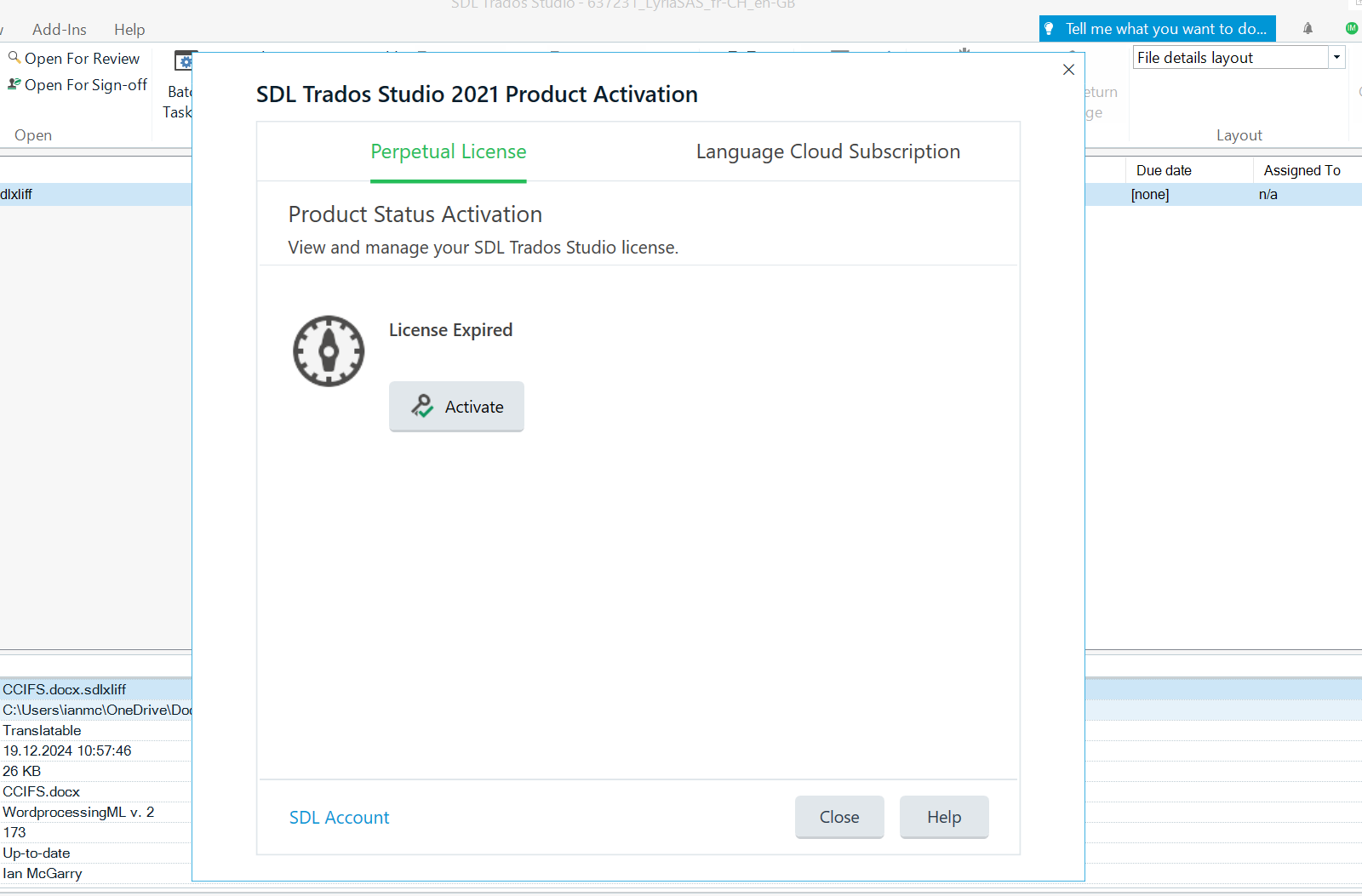The width and height of the screenshot is (1362, 896).
Task: Click the Open For Review magnifier icon
Action: (x=14, y=58)
